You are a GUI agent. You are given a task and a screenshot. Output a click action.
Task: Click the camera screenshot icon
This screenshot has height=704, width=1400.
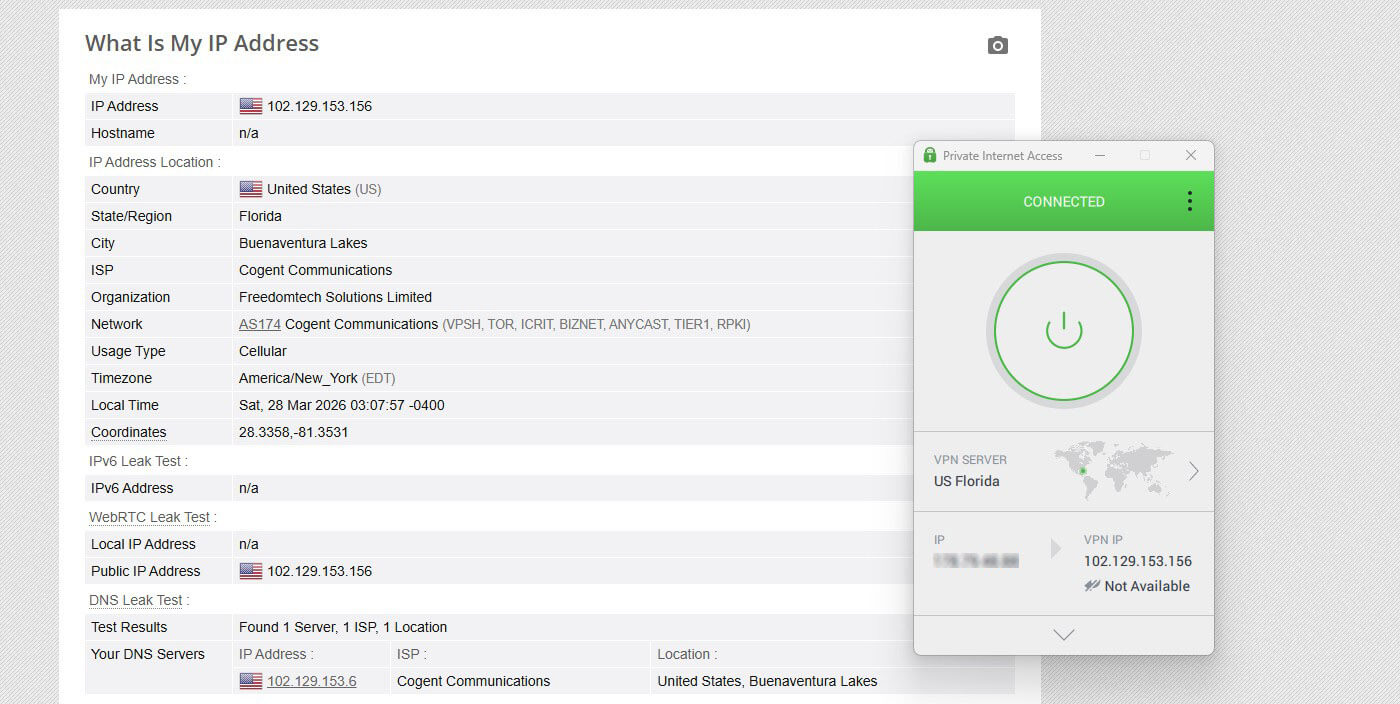click(997, 44)
